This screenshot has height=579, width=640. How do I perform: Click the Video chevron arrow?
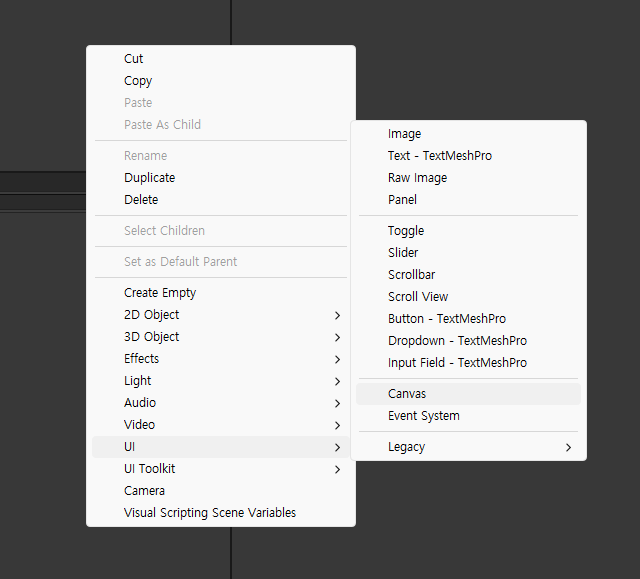337,426
